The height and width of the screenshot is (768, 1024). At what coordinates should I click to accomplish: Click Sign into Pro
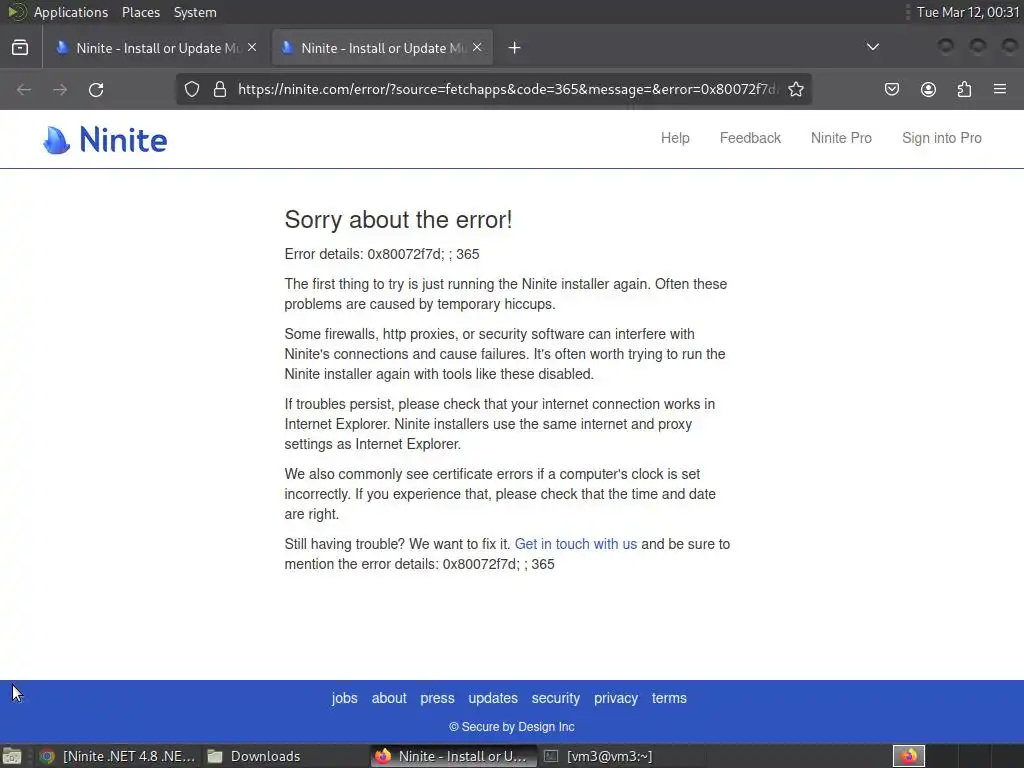point(942,138)
